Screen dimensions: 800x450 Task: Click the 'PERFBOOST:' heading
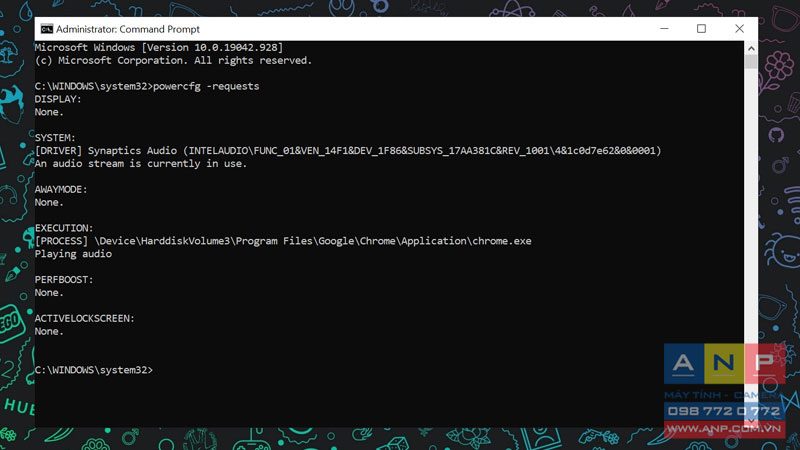coord(64,280)
